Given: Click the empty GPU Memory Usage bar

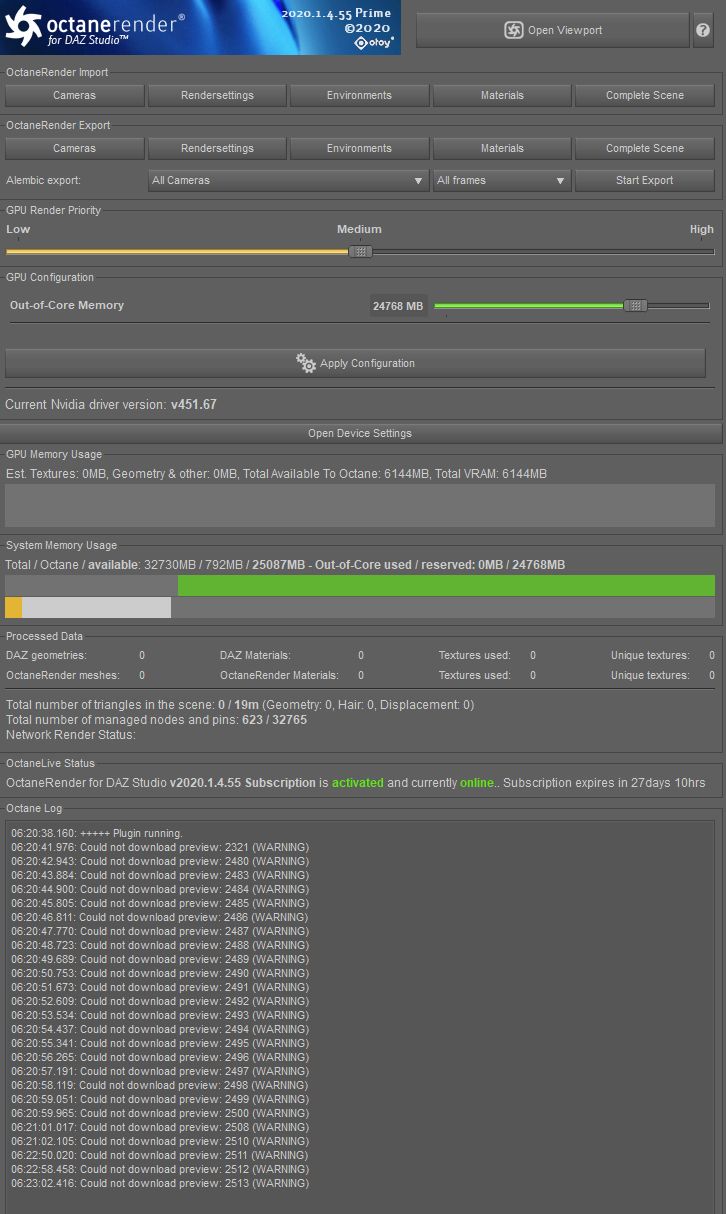Looking at the screenshot, I should click(x=360, y=506).
